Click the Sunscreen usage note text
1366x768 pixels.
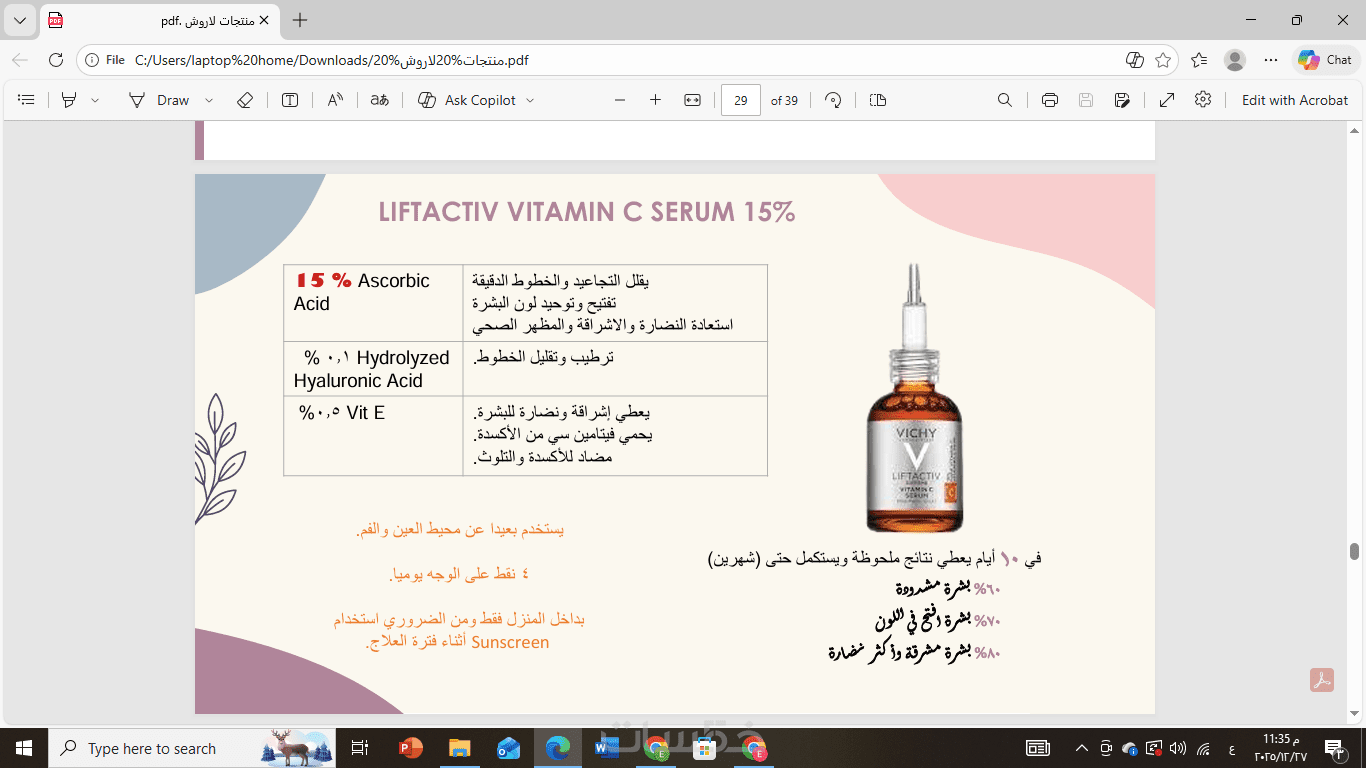tap(459, 631)
